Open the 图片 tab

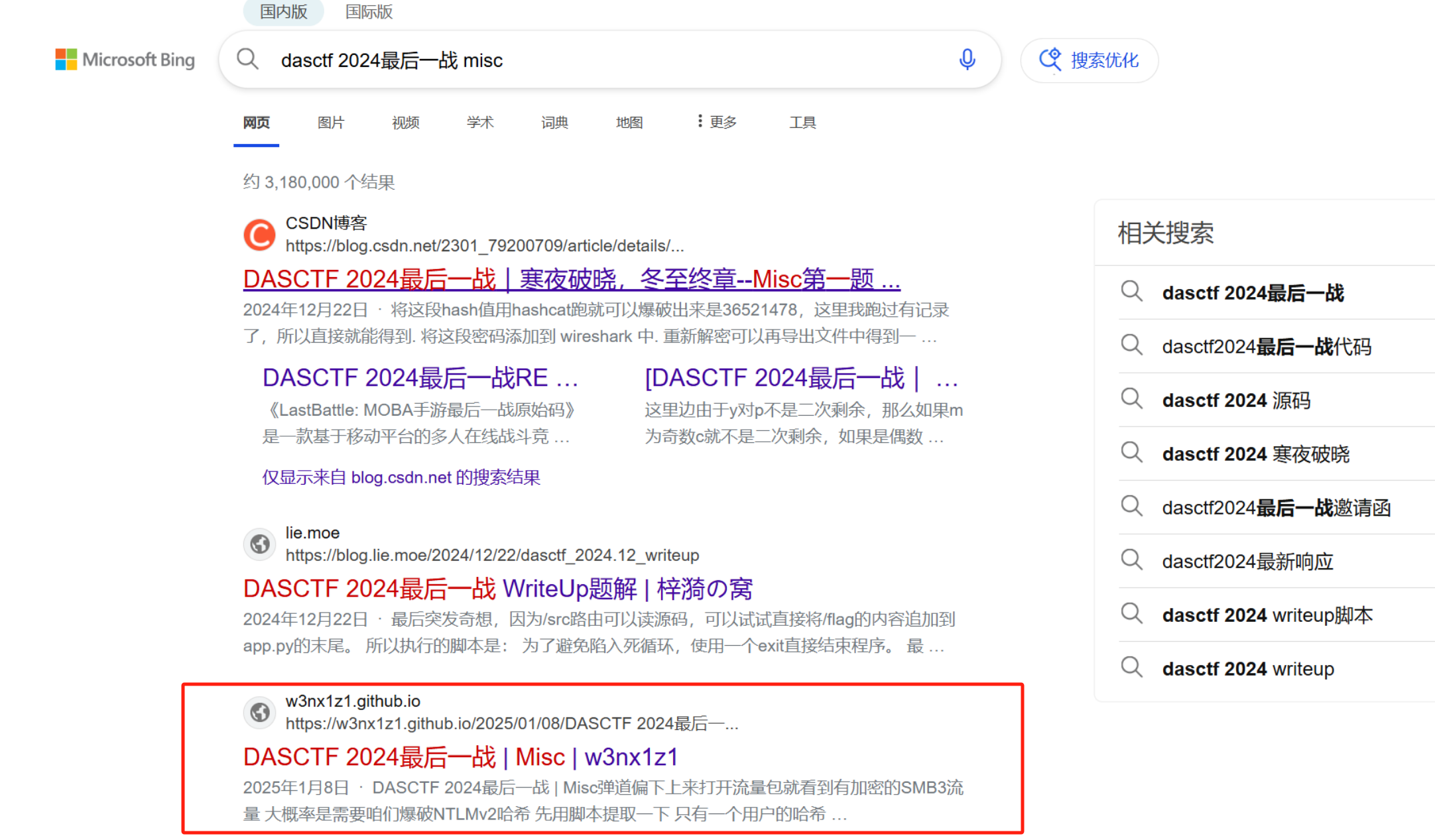pos(330,123)
